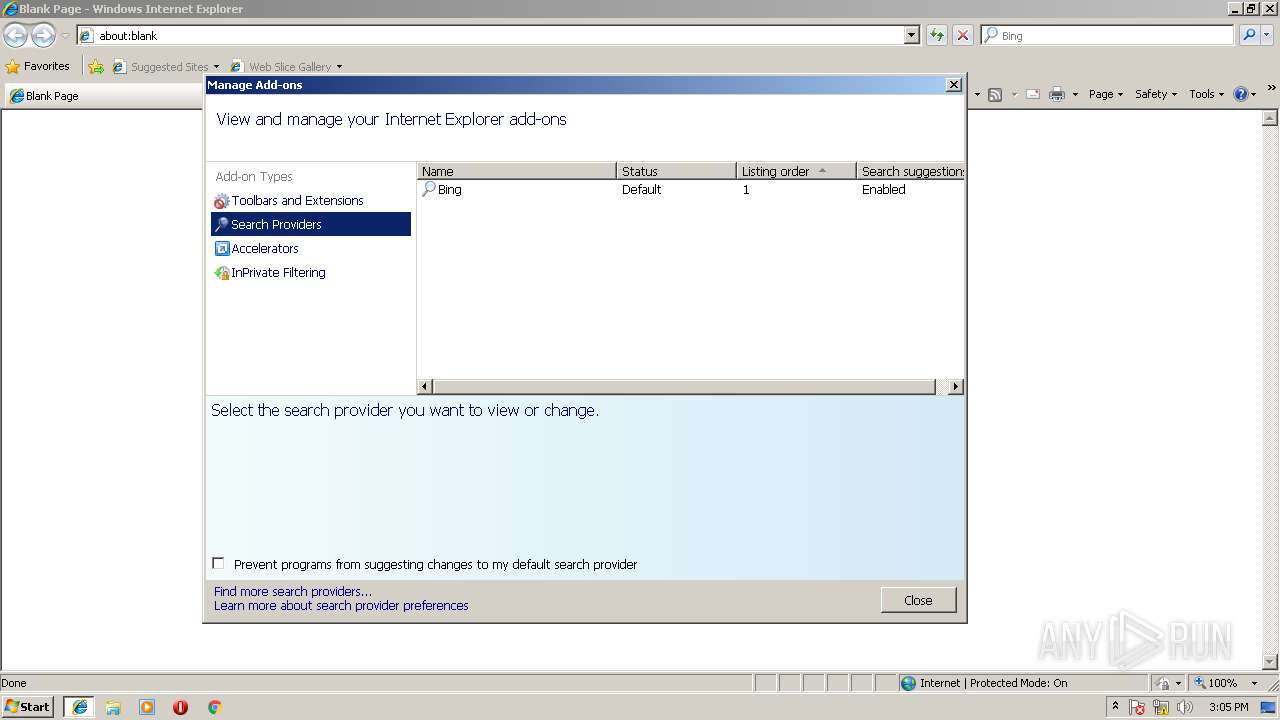Click the RSS feeds icon
This screenshot has width=1280, height=720.
tap(995, 94)
